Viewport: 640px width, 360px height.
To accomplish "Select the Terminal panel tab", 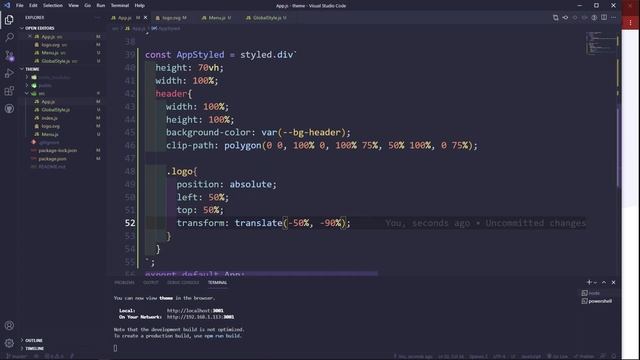I will (x=218, y=282).
